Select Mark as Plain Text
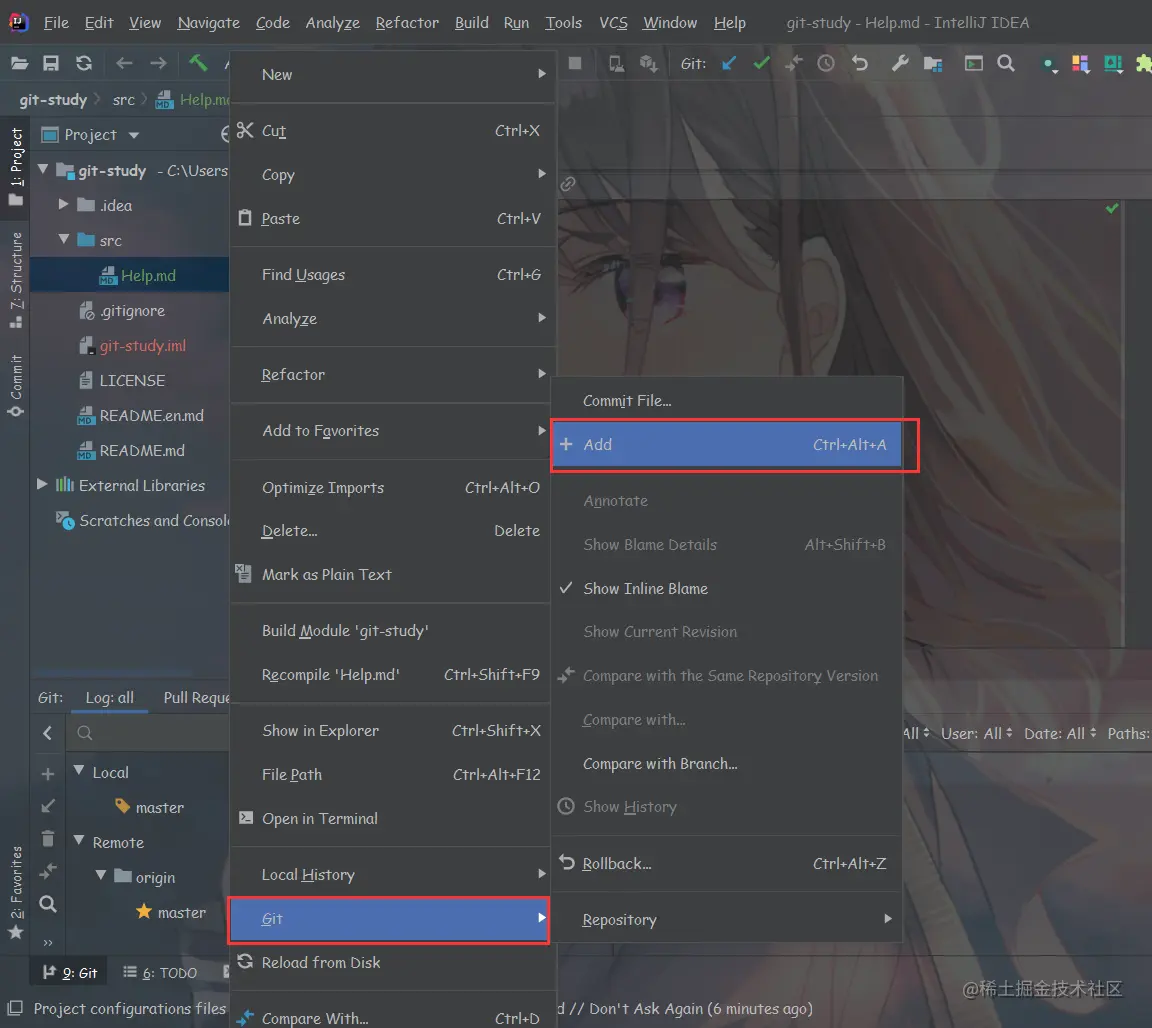 (x=389, y=575)
